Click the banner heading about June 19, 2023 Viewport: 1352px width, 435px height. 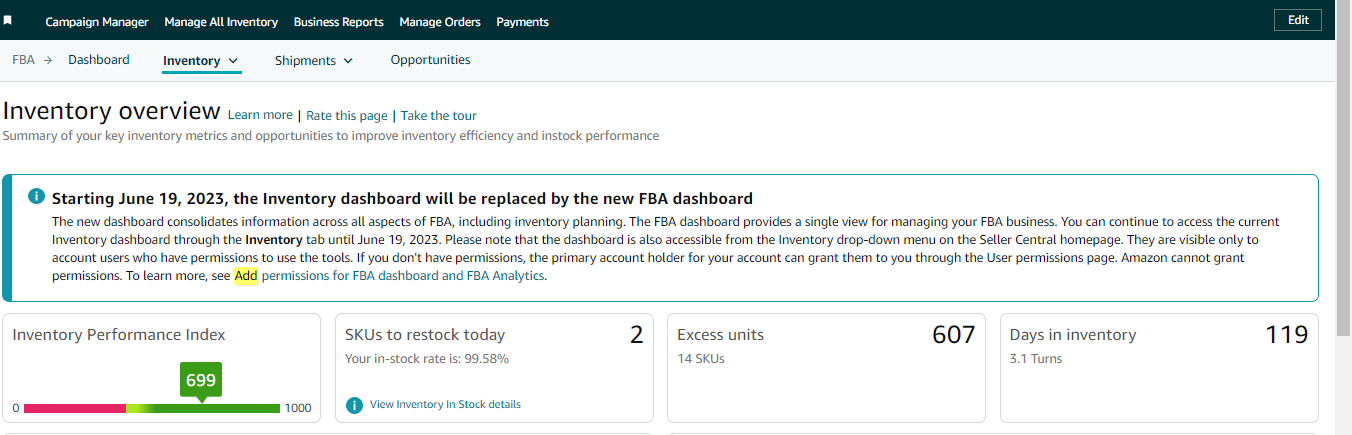pyautogui.click(x=402, y=198)
